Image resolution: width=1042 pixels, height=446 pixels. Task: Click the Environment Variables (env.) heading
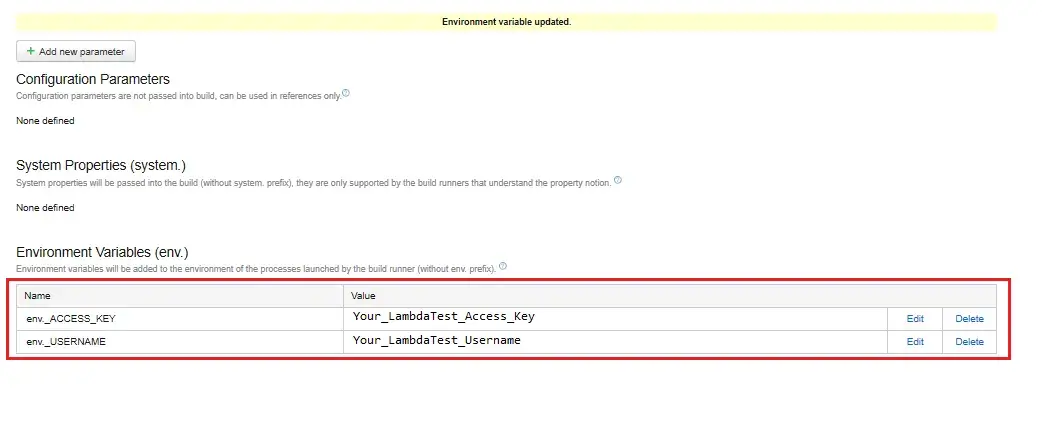(102, 252)
